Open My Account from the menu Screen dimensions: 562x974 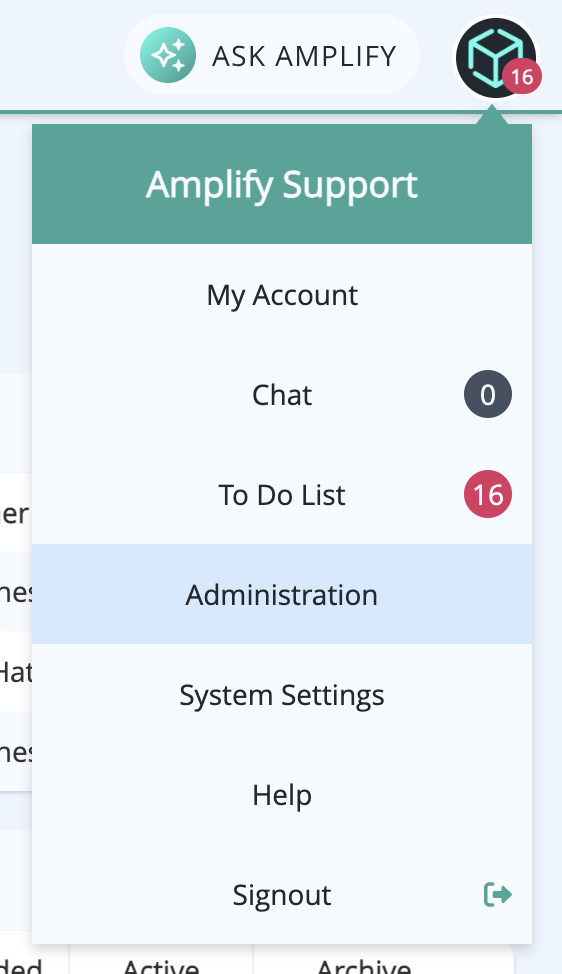tap(282, 295)
